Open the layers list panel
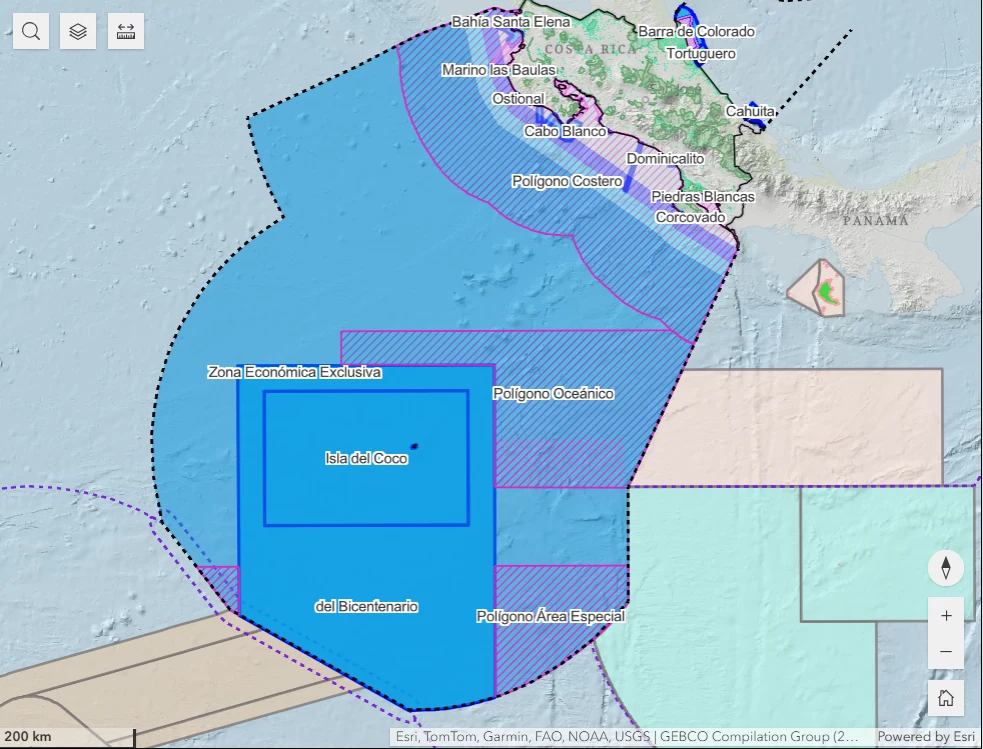Viewport: 983px width, 749px height. pyautogui.click(x=78, y=31)
